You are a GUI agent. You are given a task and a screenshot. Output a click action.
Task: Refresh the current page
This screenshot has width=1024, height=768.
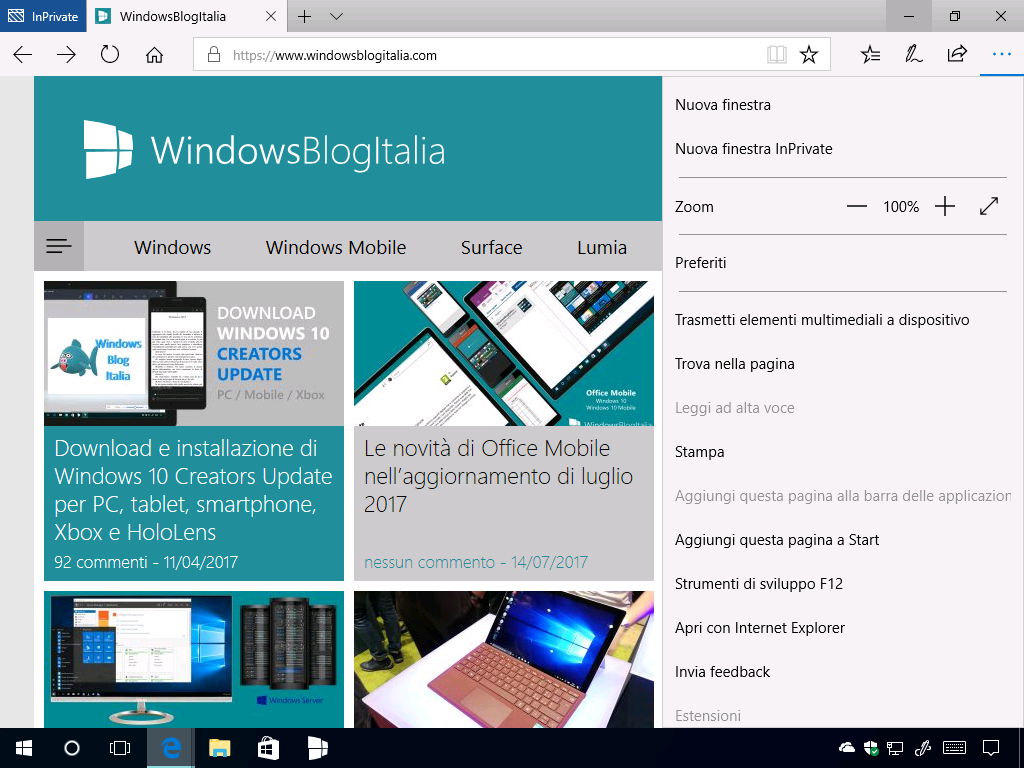tap(110, 54)
